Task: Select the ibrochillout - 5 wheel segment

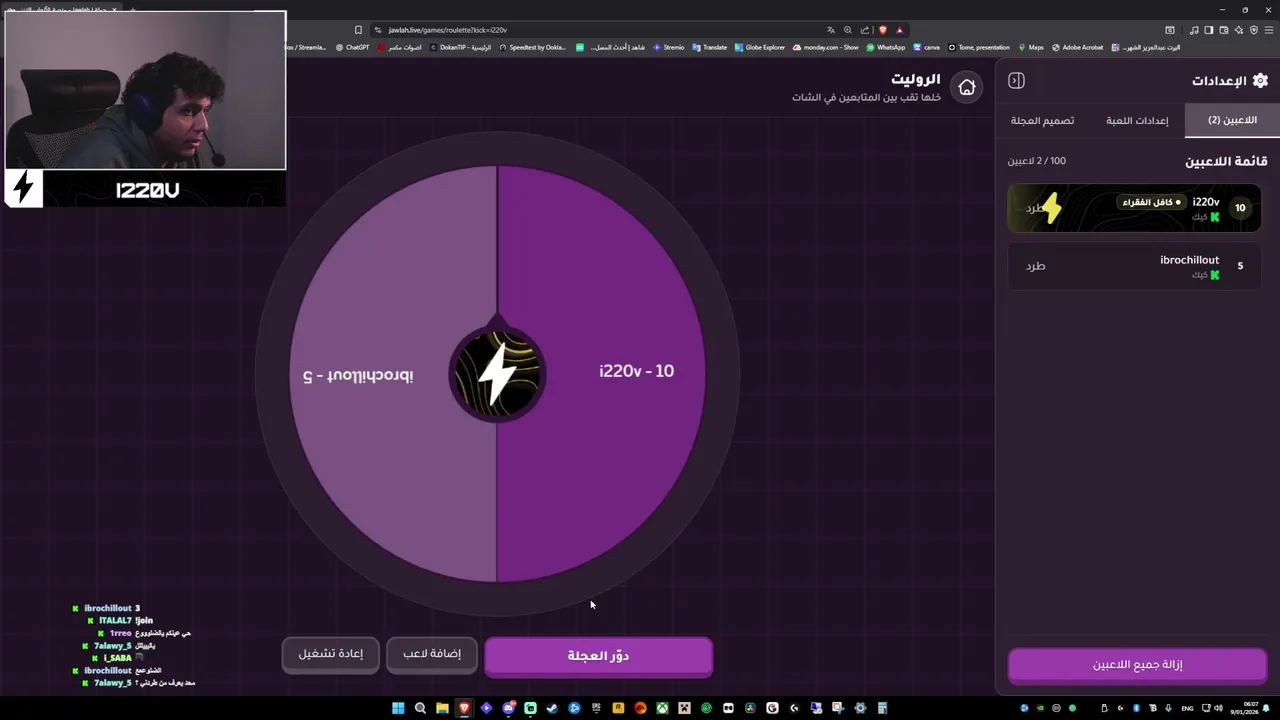Action: point(393,374)
